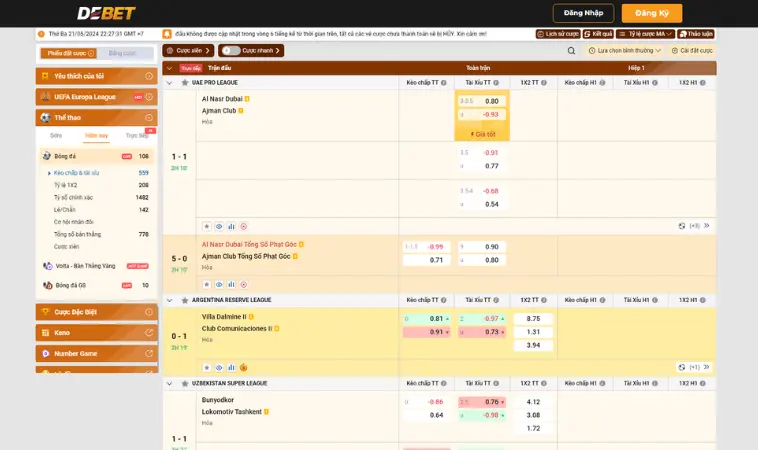The image size is (758, 450).
Task: Click the notification bell icon in announcement bar
Action: click(x=166, y=33)
